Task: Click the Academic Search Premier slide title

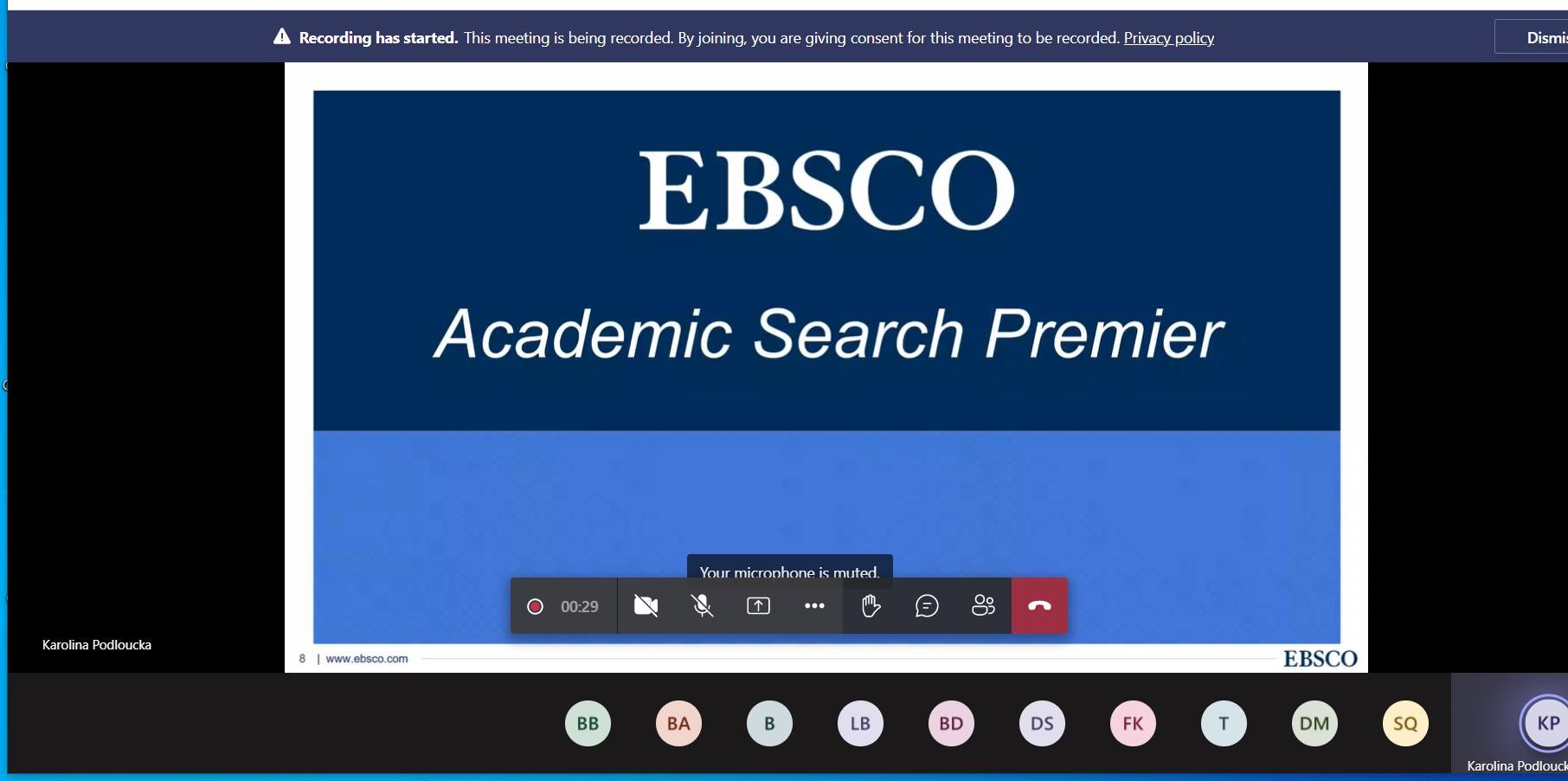Action: coord(828,334)
